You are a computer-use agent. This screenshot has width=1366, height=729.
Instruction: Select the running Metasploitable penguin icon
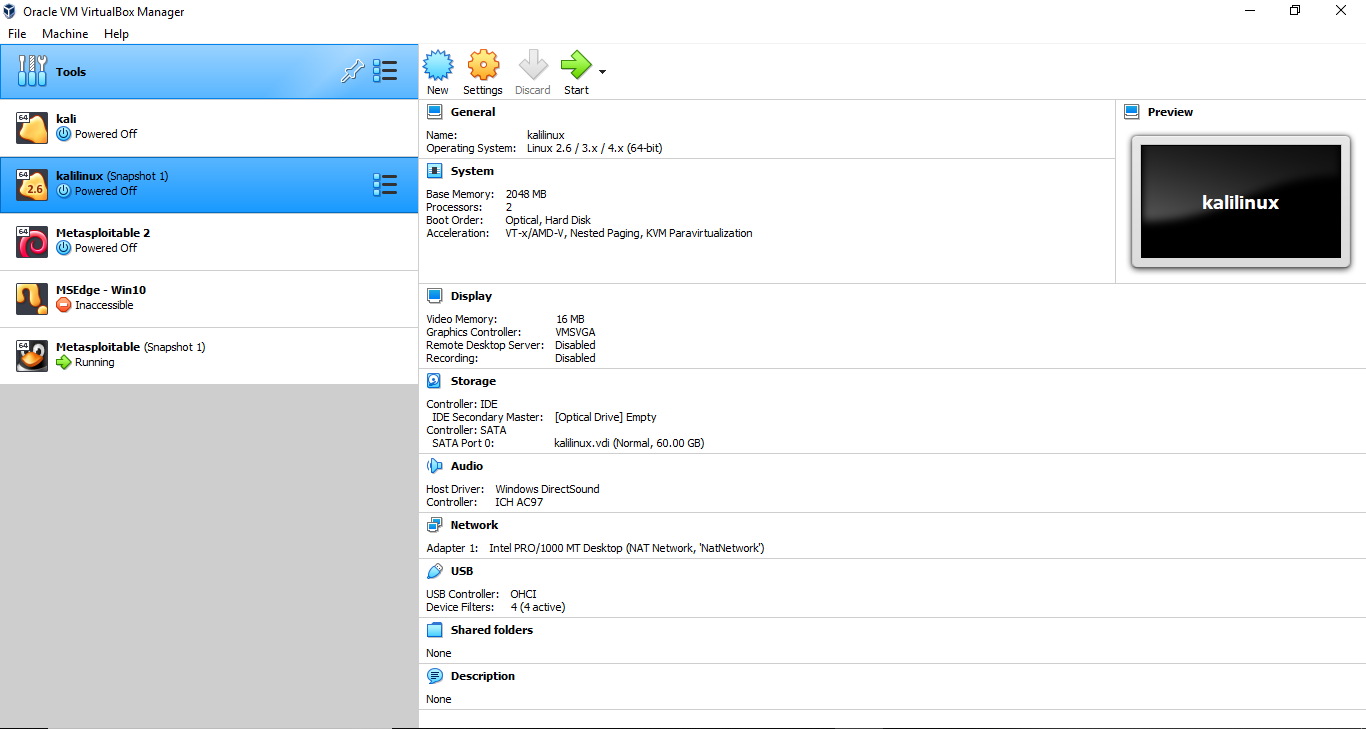(32, 356)
